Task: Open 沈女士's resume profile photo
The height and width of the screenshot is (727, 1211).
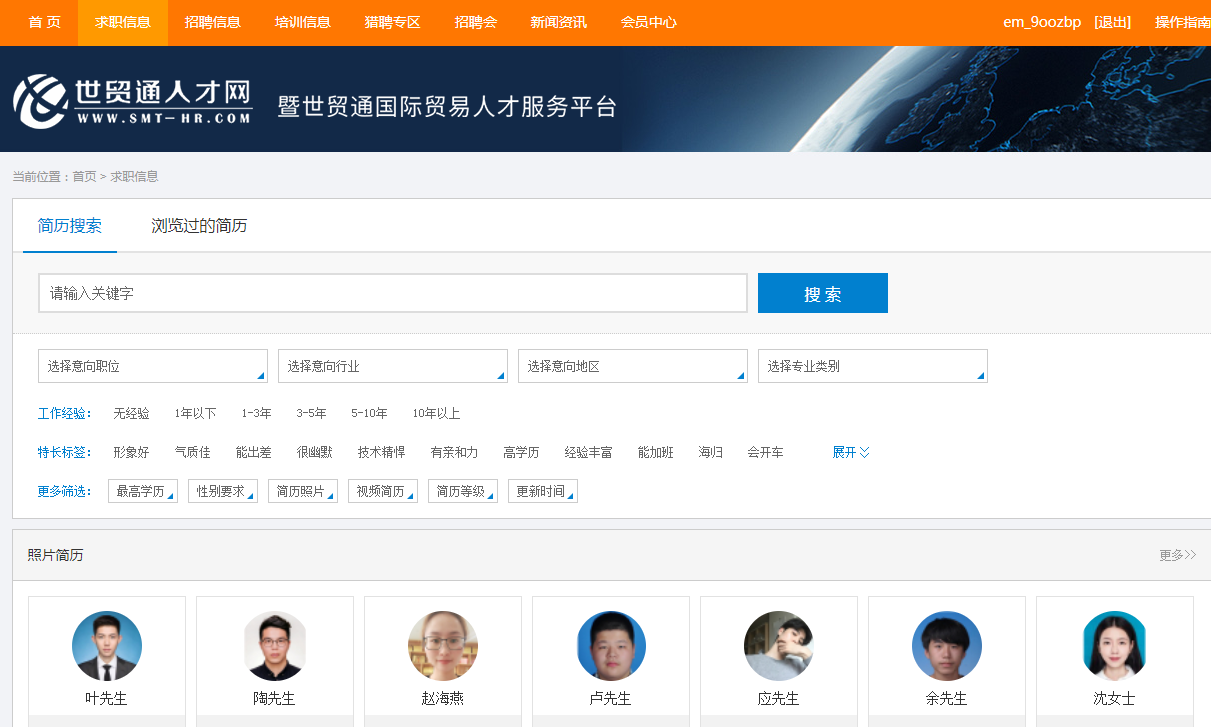Action: (1114, 646)
